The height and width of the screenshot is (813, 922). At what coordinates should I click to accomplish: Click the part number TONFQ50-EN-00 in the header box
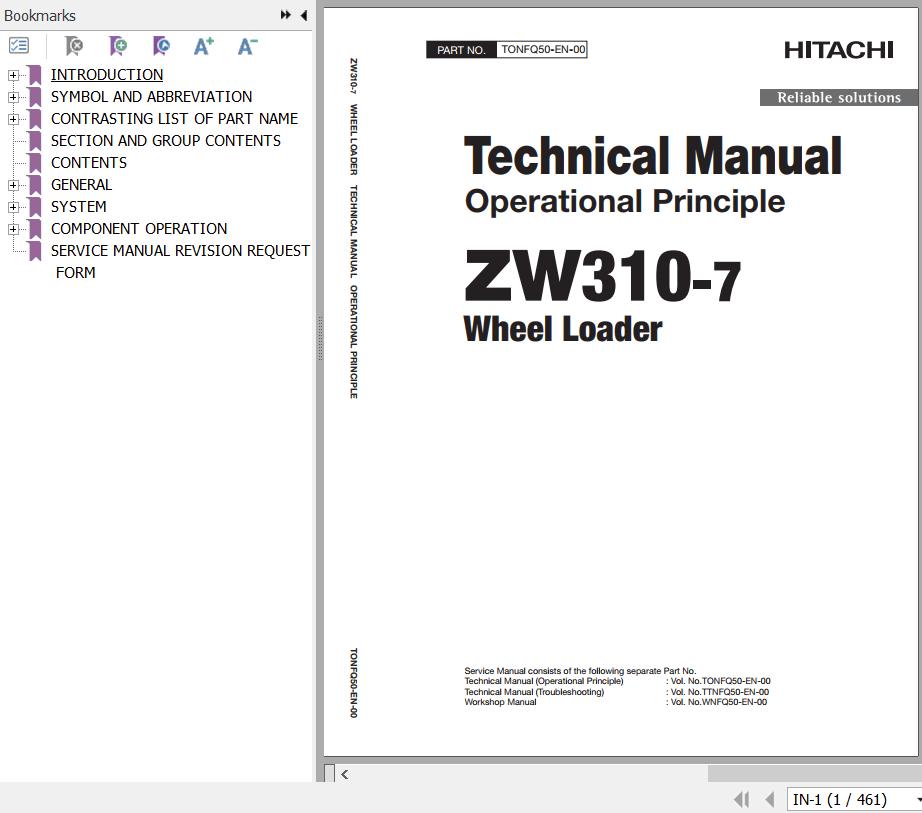coord(543,49)
